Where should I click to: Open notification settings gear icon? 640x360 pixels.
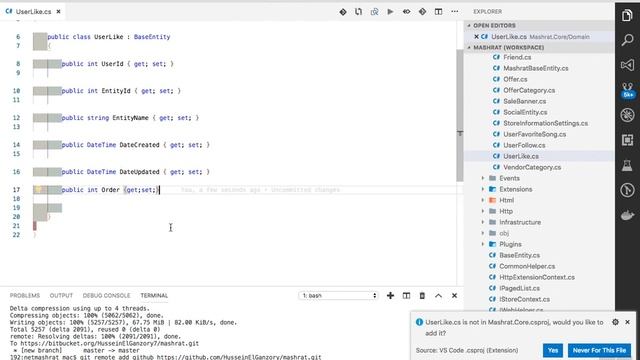coord(615,322)
